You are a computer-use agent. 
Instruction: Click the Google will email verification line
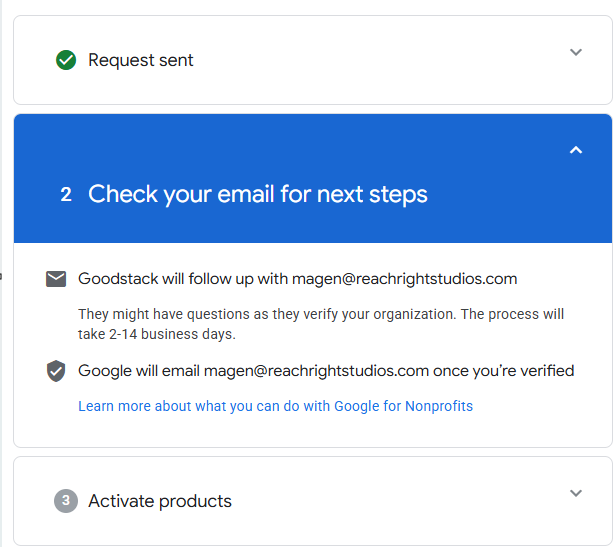pos(140,371)
